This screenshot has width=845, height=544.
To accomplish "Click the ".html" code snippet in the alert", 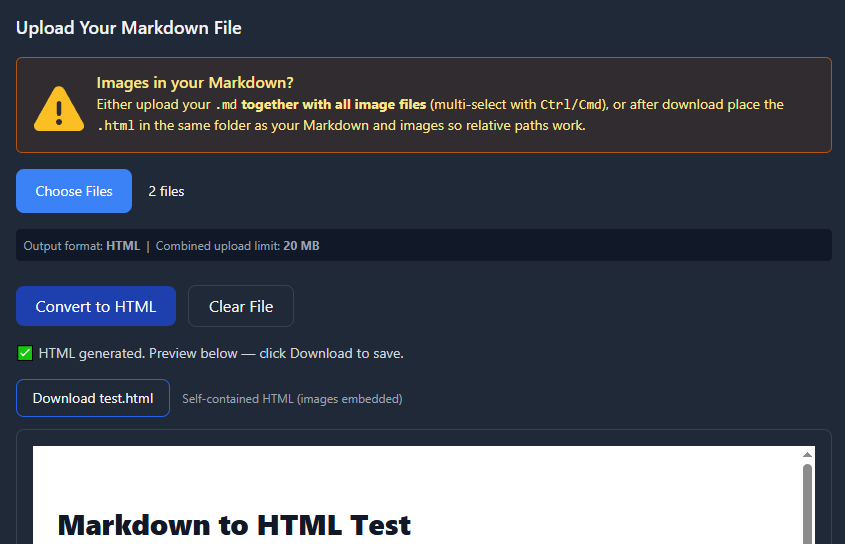I will coord(115,126).
